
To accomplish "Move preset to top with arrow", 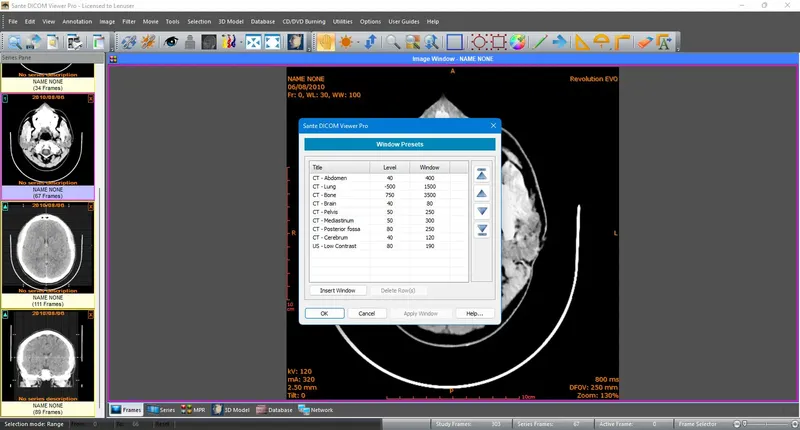I will [x=482, y=174].
